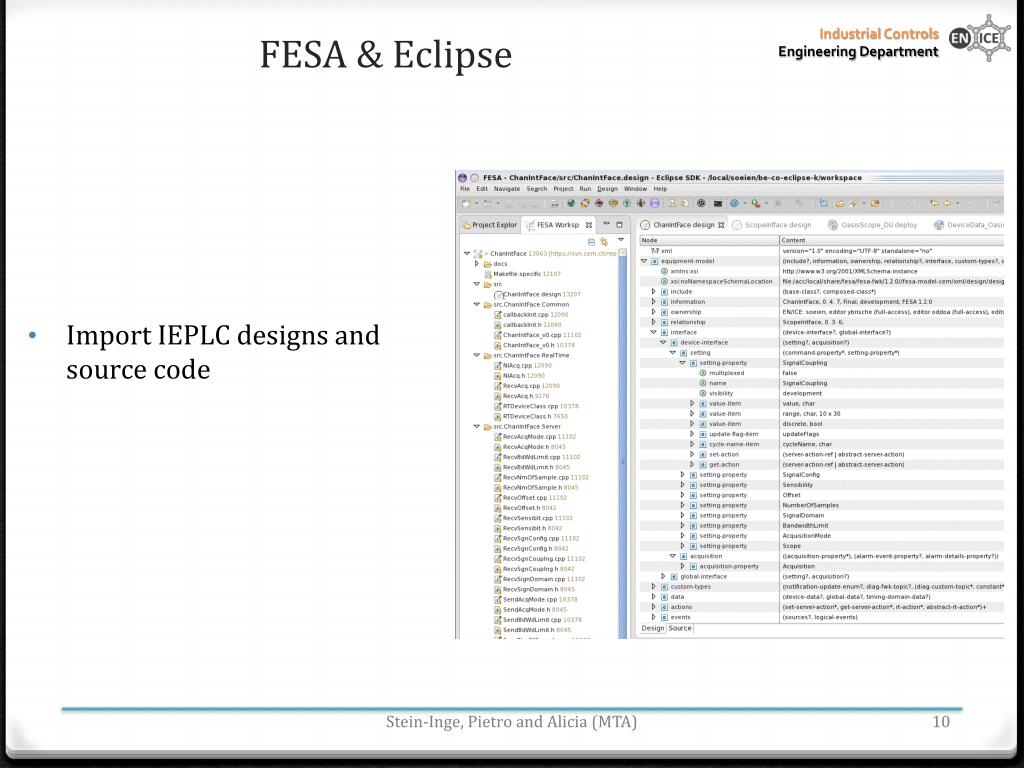Close the ChanIntFace.design editor tab
This screenshot has width=1024, height=768.
721,225
